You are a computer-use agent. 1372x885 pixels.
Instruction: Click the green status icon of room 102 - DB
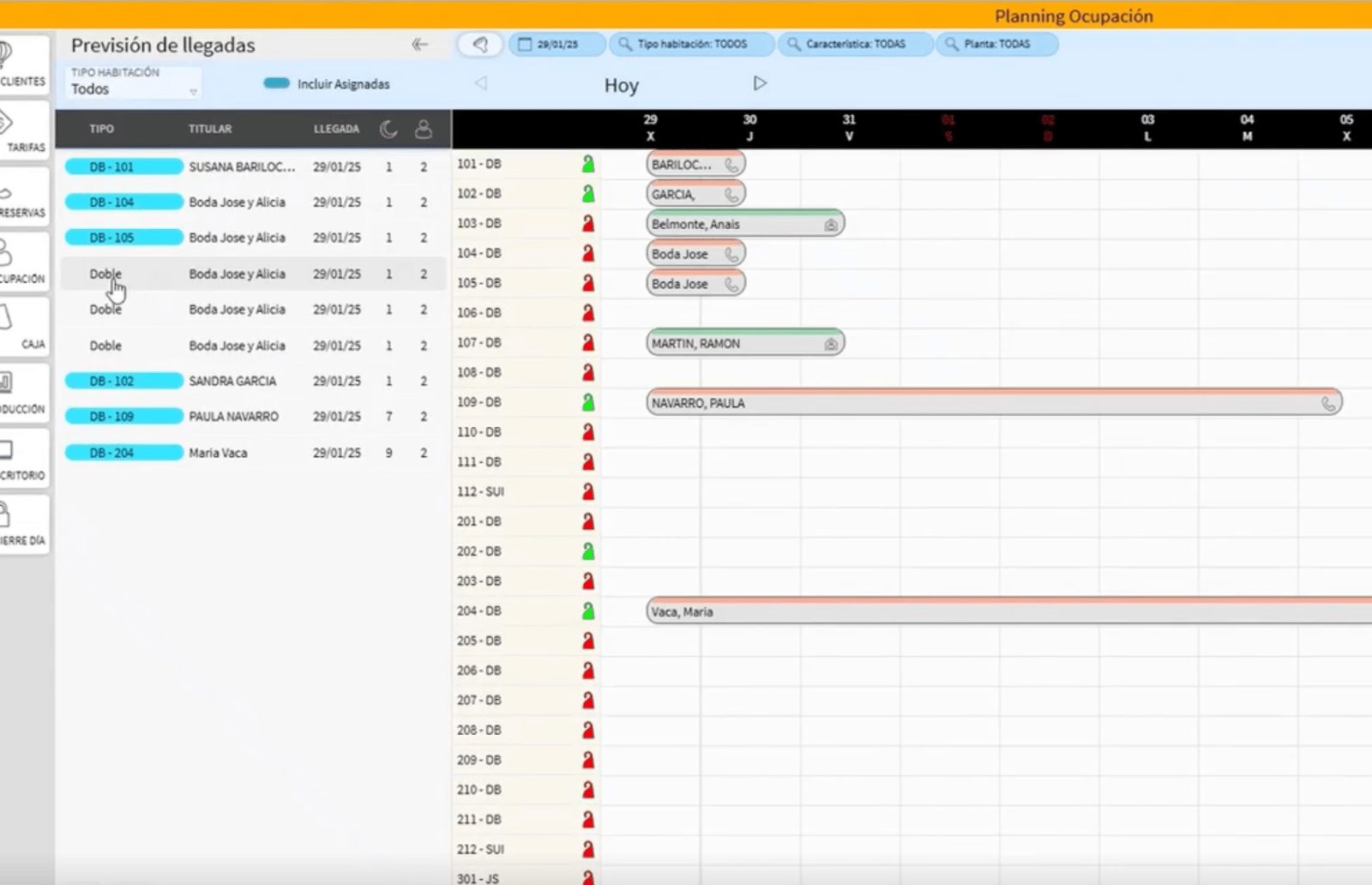click(588, 194)
